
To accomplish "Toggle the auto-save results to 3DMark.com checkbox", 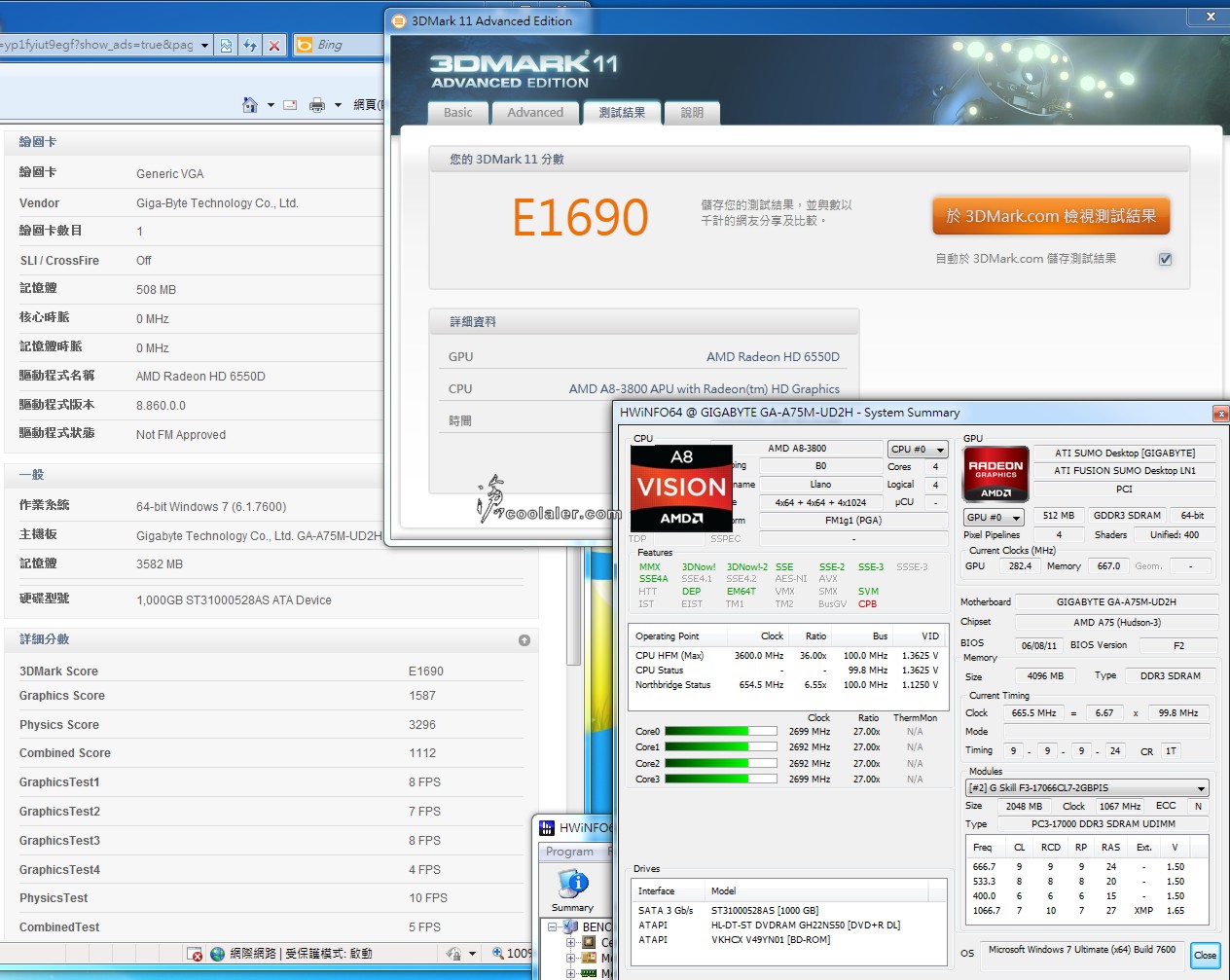I will click(1166, 259).
